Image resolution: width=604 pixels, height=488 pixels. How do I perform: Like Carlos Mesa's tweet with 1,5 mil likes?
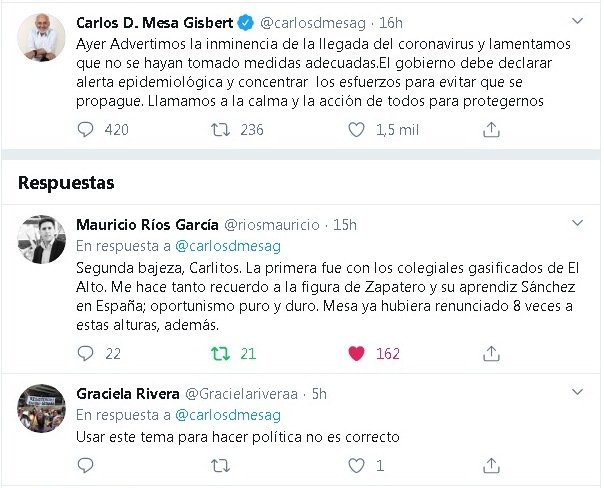356,129
